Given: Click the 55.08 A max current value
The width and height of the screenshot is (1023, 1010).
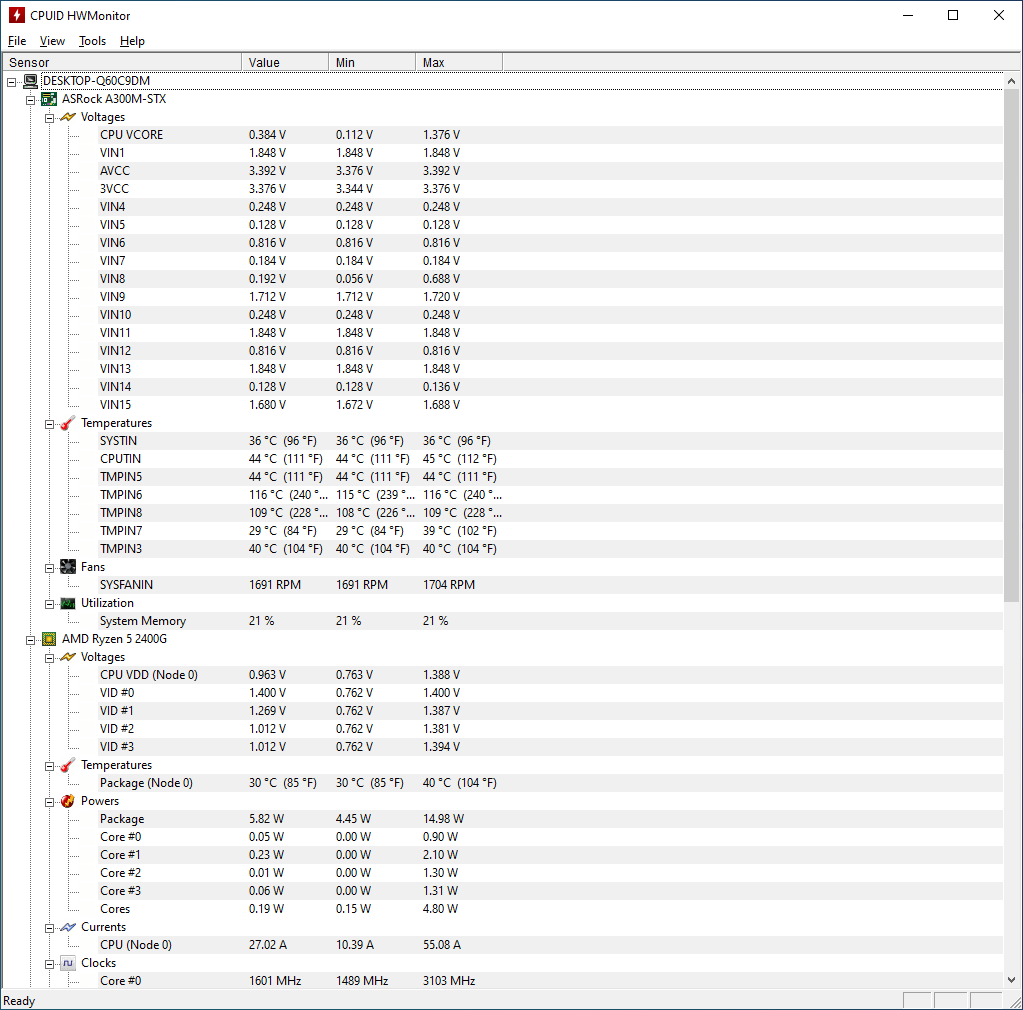Looking at the screenshot, I should point(442,945).
